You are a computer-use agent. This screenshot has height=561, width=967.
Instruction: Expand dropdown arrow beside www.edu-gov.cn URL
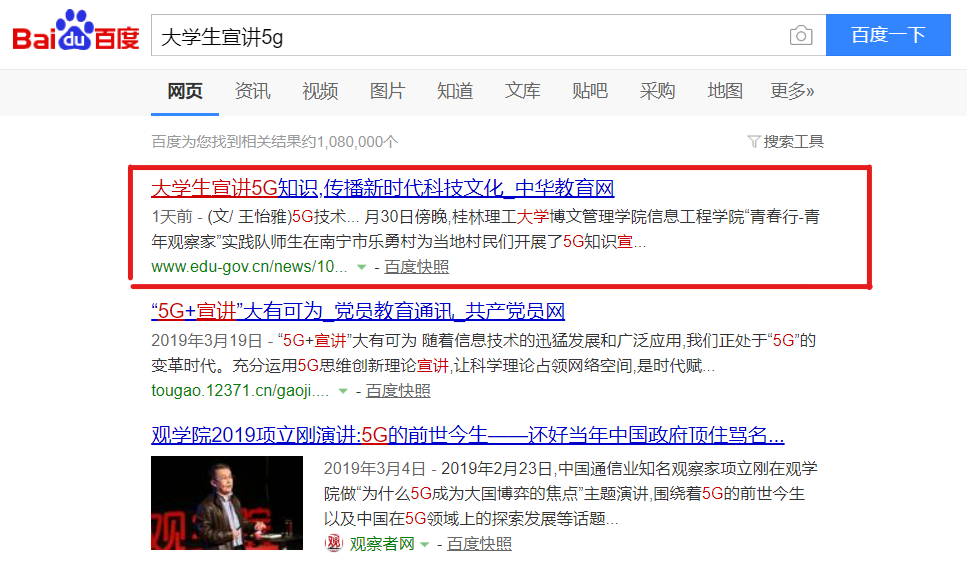[x=360, y=268]
